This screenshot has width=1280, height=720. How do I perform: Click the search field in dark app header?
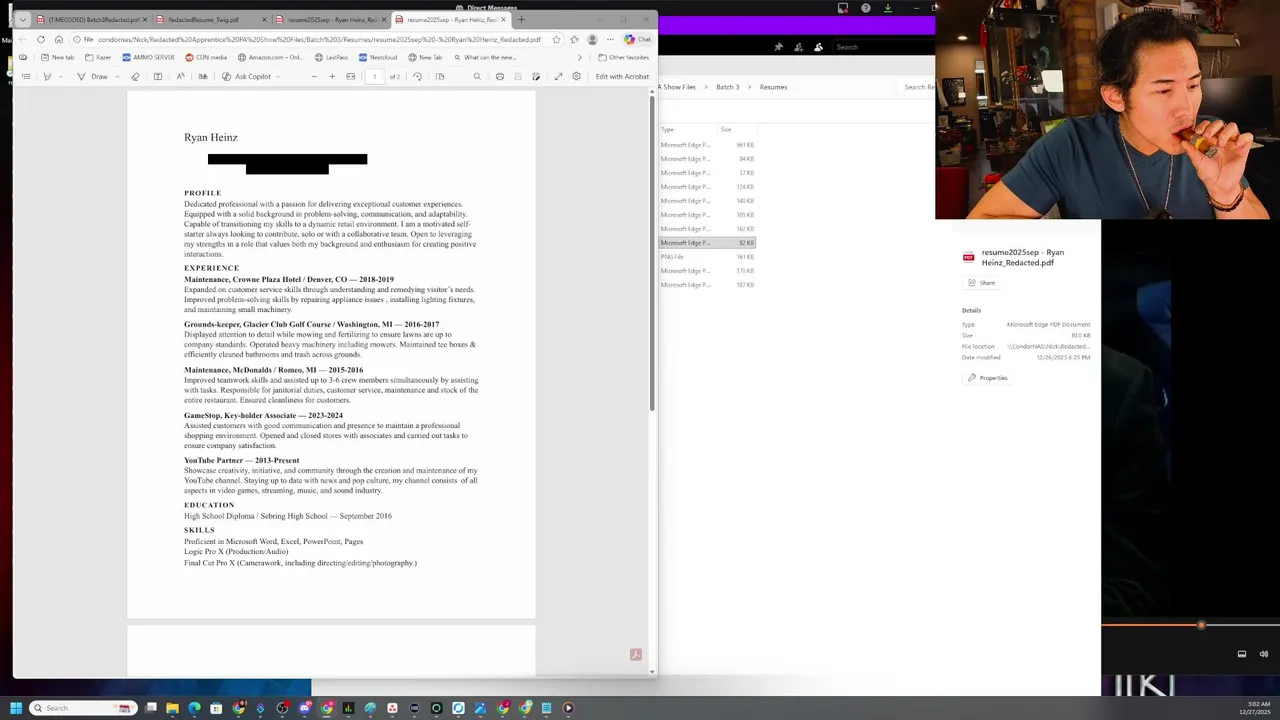(882, 47)
